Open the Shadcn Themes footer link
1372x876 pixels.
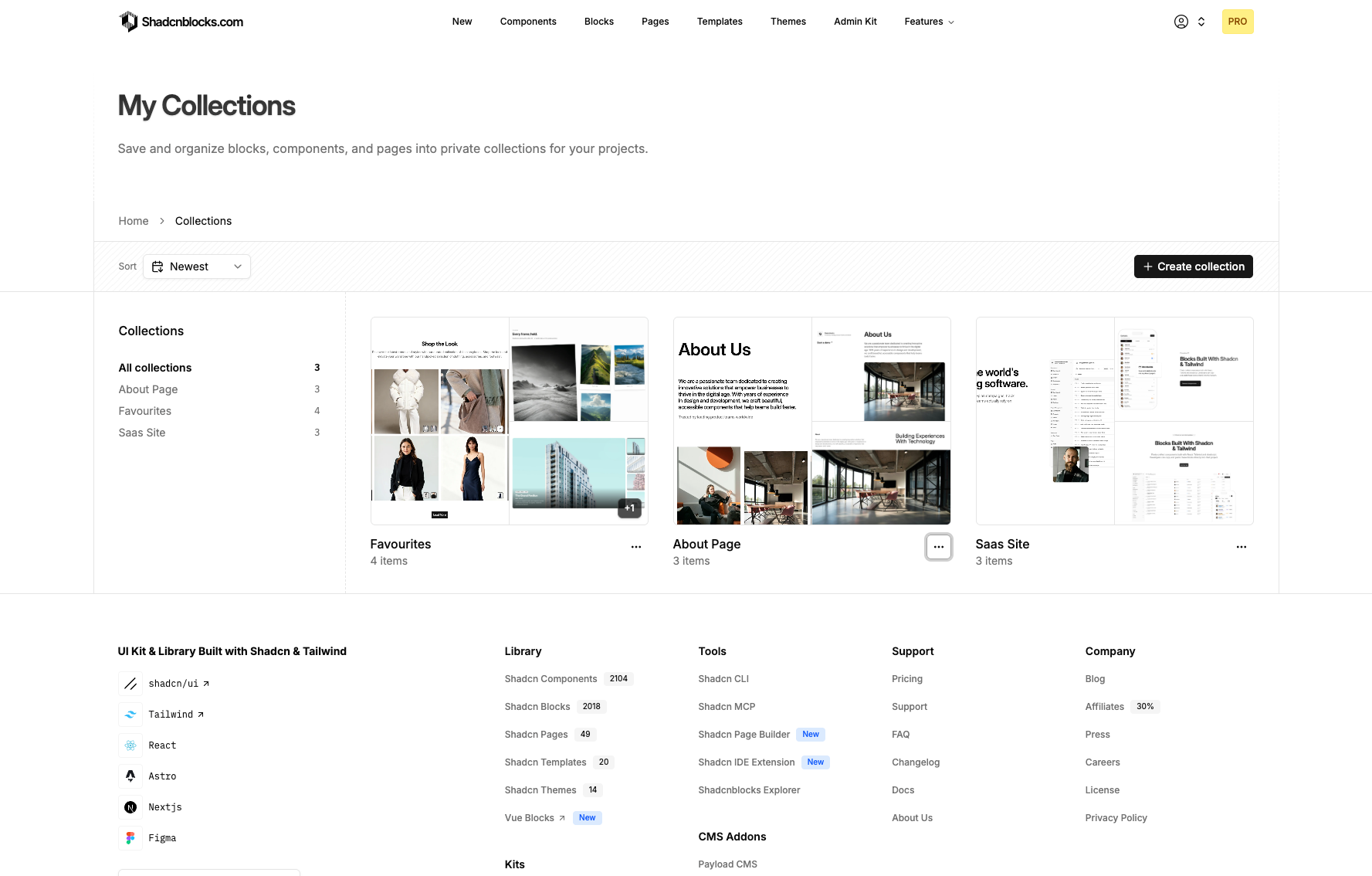(x=540, y=790)
